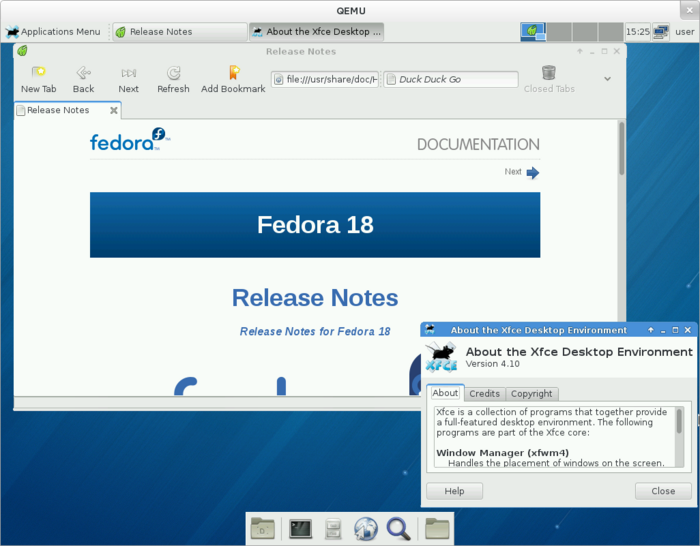This screenshot has height=546, width=700.
Task: Switch to the second workspace
Action: click(559, 32)
